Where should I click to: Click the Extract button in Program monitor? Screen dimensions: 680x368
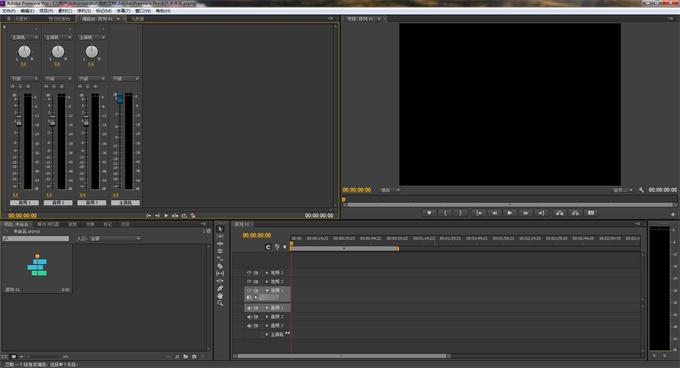tap(575, 213)
